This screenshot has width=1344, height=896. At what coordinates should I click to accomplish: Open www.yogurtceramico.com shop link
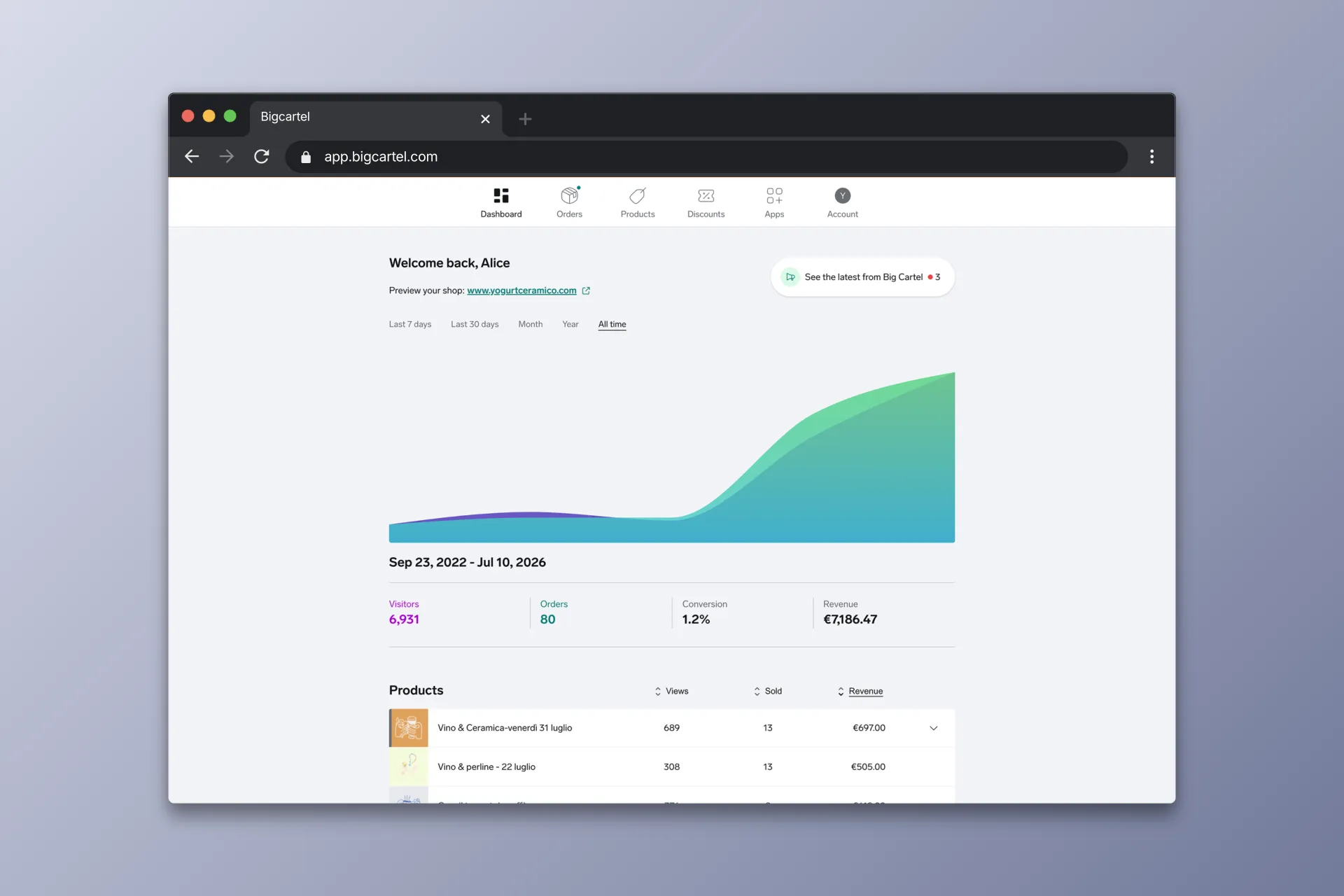pyautogui.click(x=521, y=290)
